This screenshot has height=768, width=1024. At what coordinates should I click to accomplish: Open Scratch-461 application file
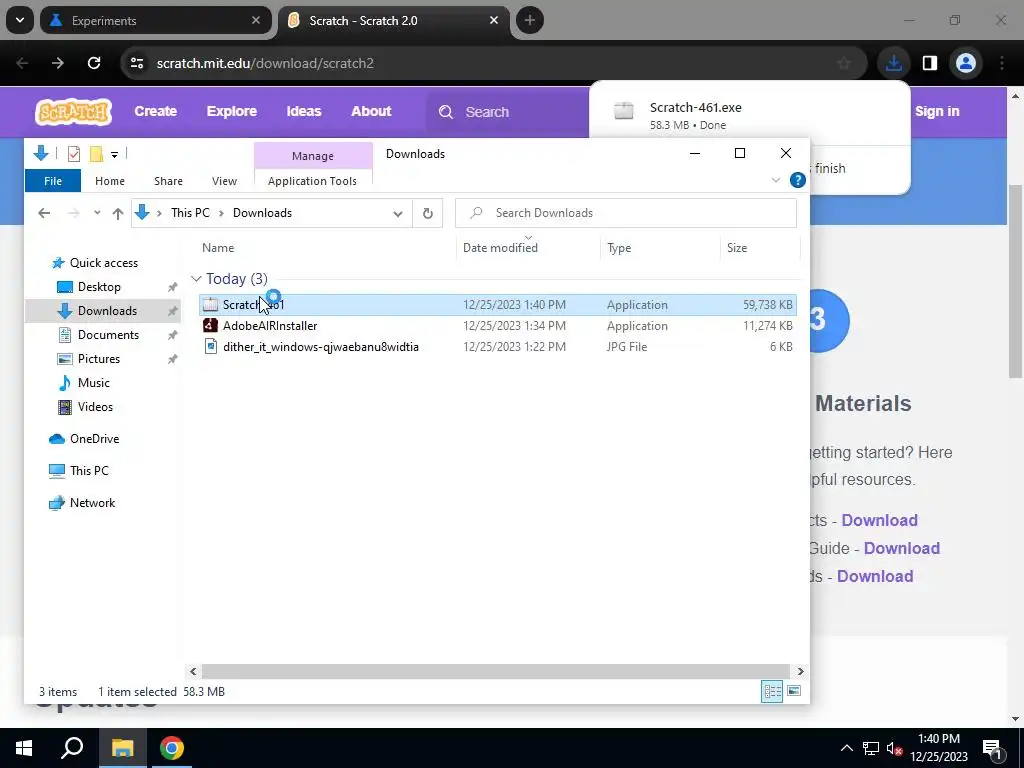[498, 305]
